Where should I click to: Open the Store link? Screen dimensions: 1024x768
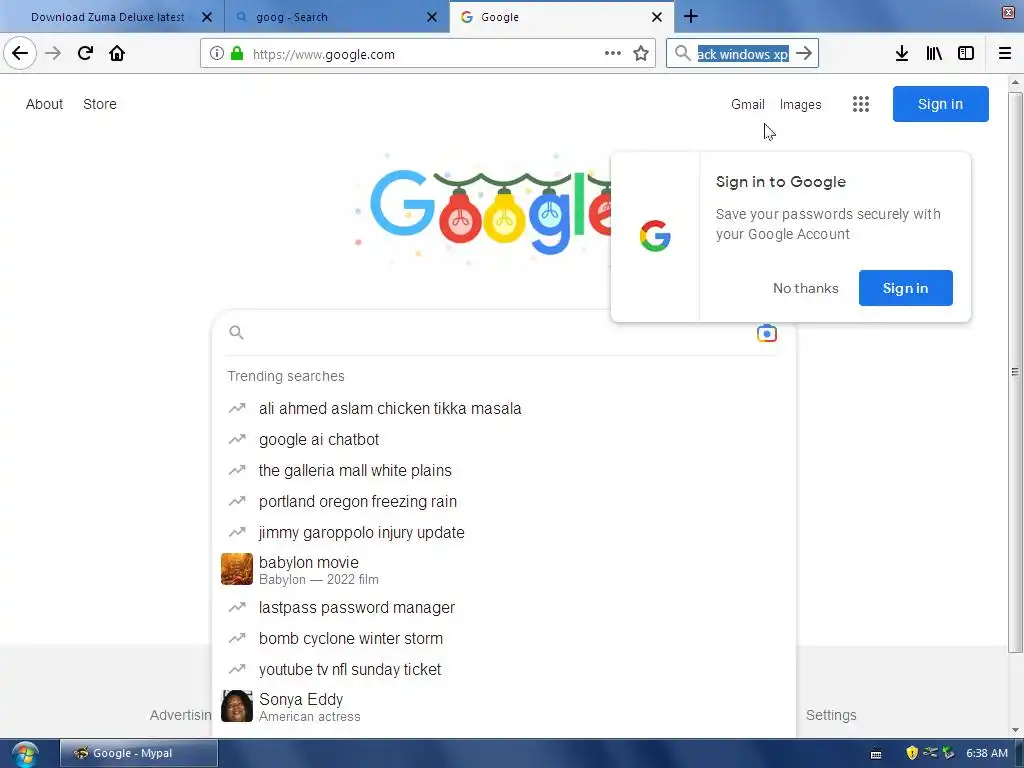[x=100, y=104]
